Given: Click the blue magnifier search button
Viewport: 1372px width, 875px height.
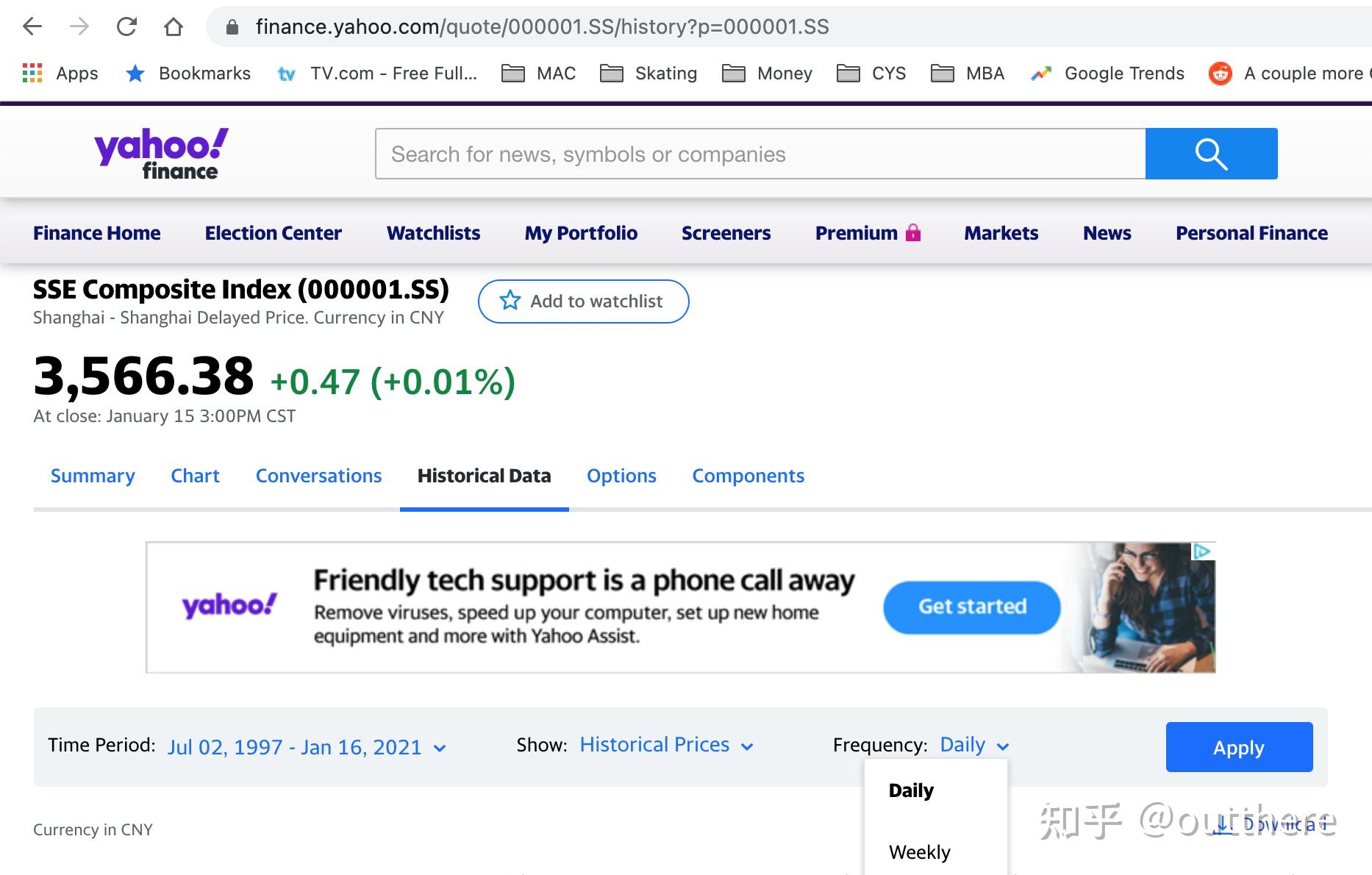Looking at the screenshot, I should coord(1211,154).
